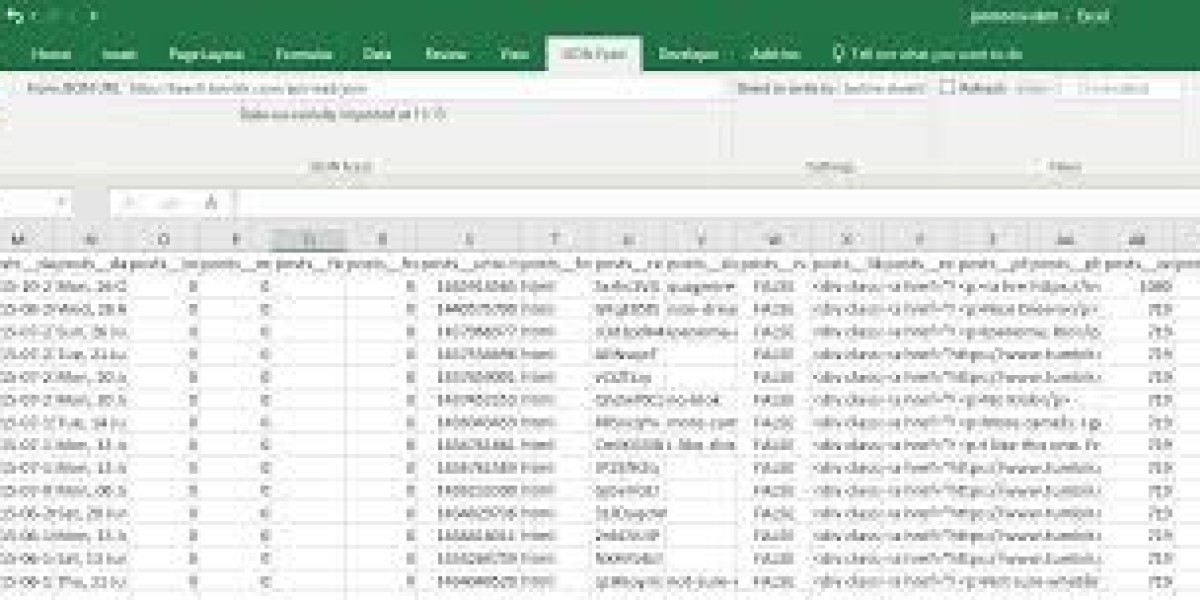The height and width of the screenshot is (600, 1200).
Task: Switch to the Page Layout tab
Action: (205, 54)
